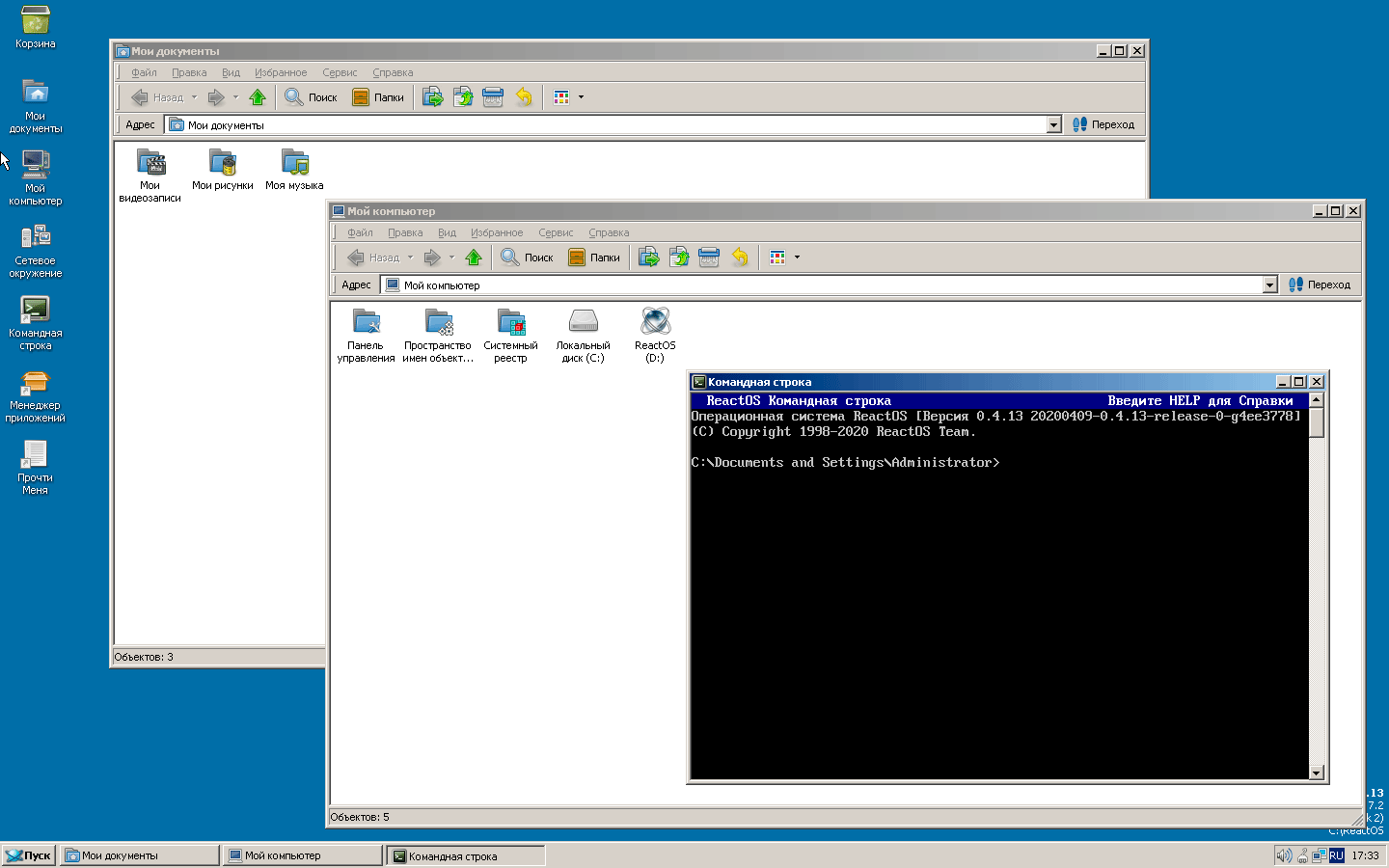The image size is (1389, 868).
Task: Toggle the Папки pane in Мой компьютер window
Action: (594, 258)
